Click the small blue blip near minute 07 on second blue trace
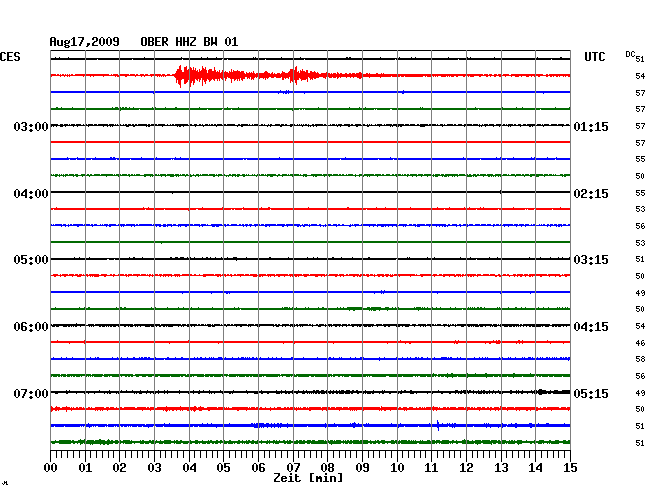The image size is (650, 494). coord(284,92)
